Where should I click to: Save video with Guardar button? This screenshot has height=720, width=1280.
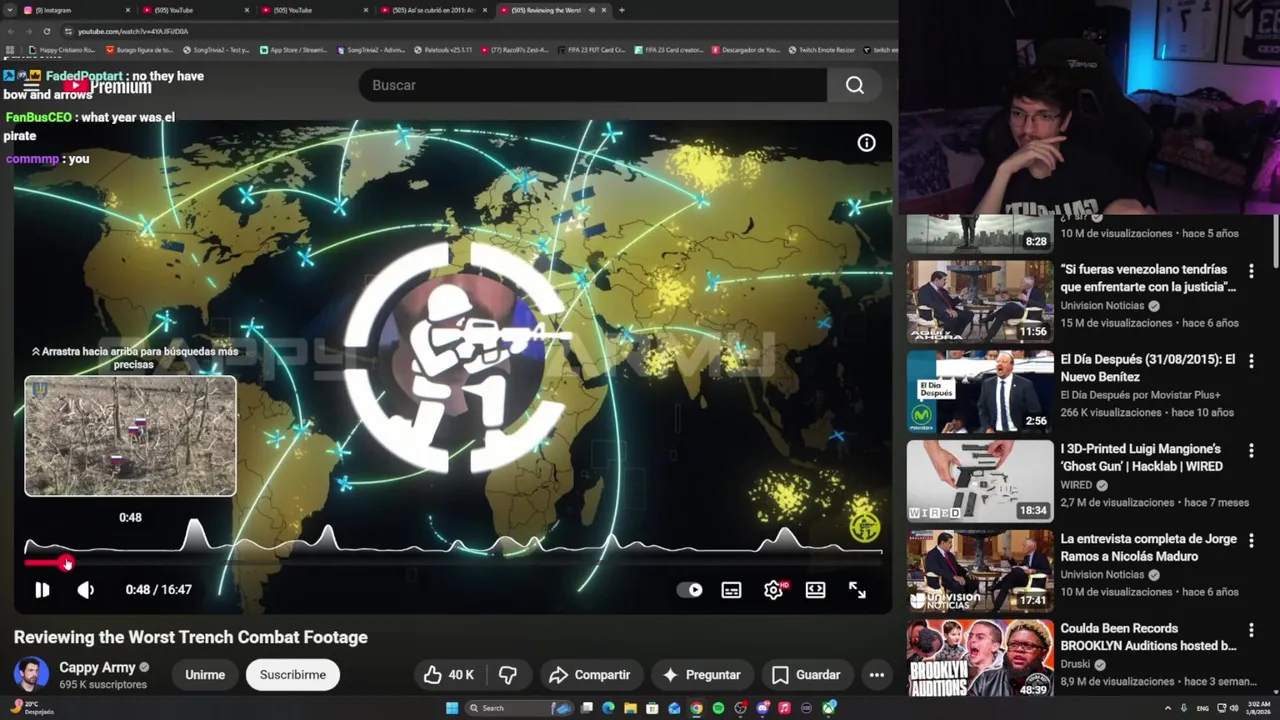click(806, 675)
